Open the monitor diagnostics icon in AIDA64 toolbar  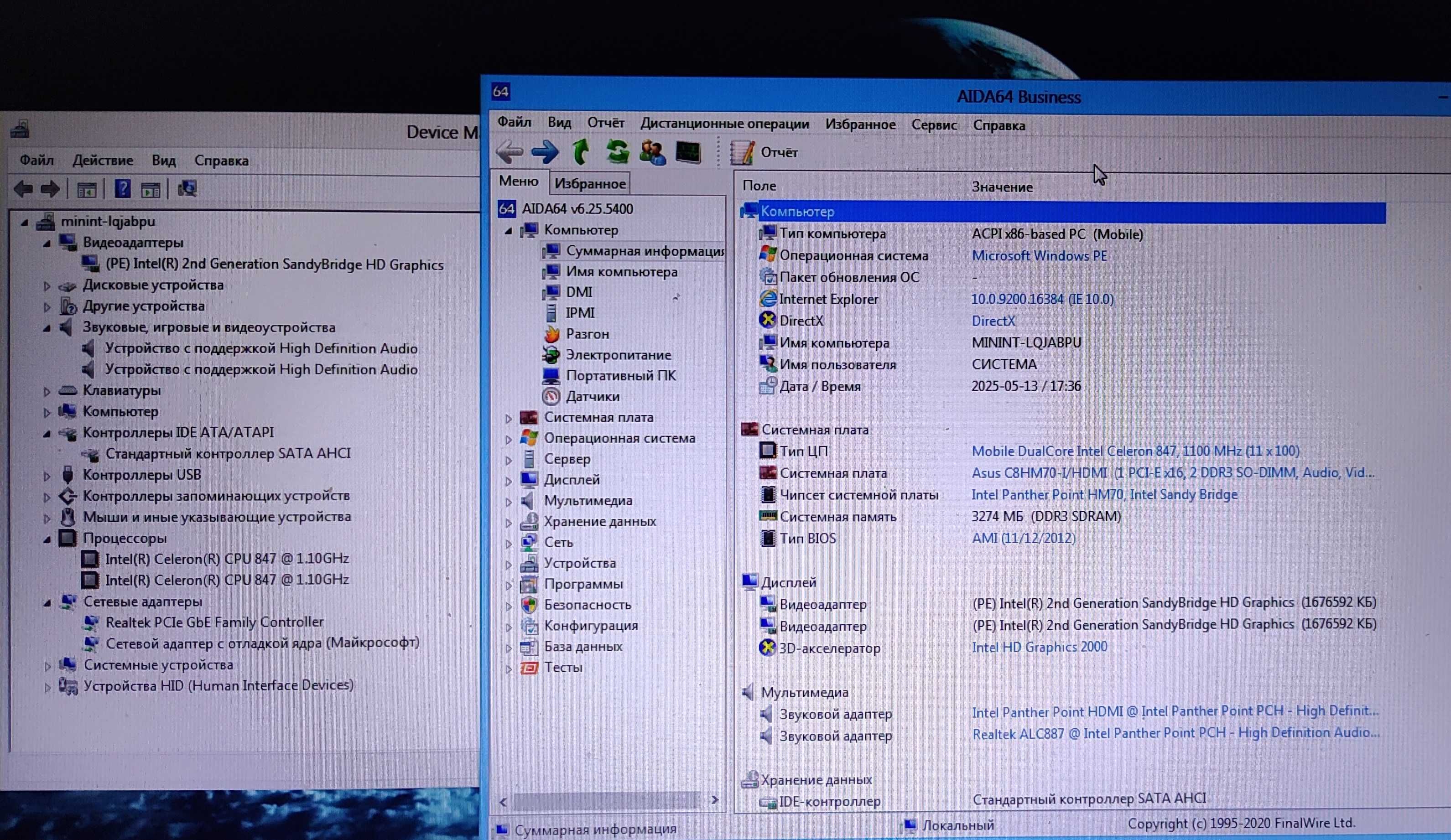[x=688, y=153]
